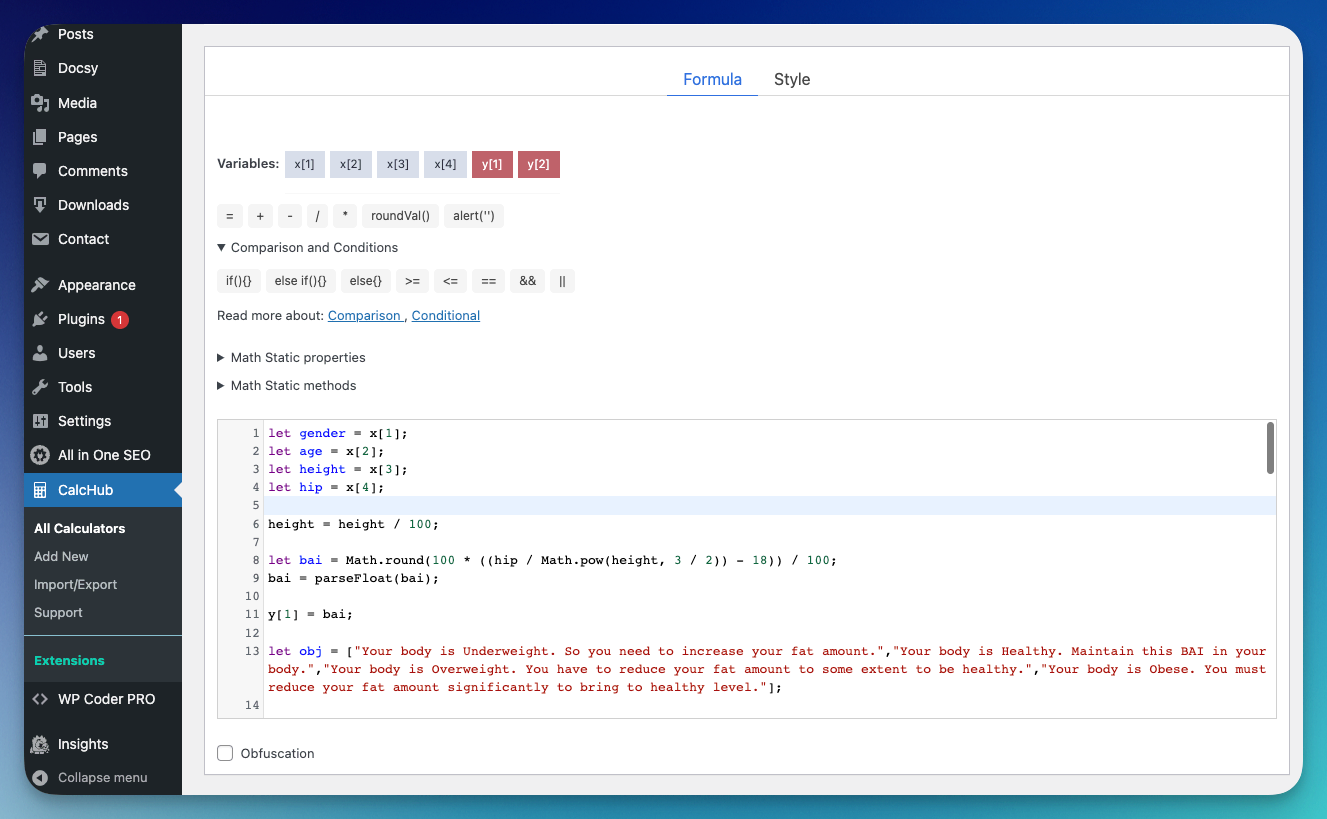Image resolution: width=1327 pixels, height=819 pixels.
Task: Insert the && logical AND operator
Action: 528,281
